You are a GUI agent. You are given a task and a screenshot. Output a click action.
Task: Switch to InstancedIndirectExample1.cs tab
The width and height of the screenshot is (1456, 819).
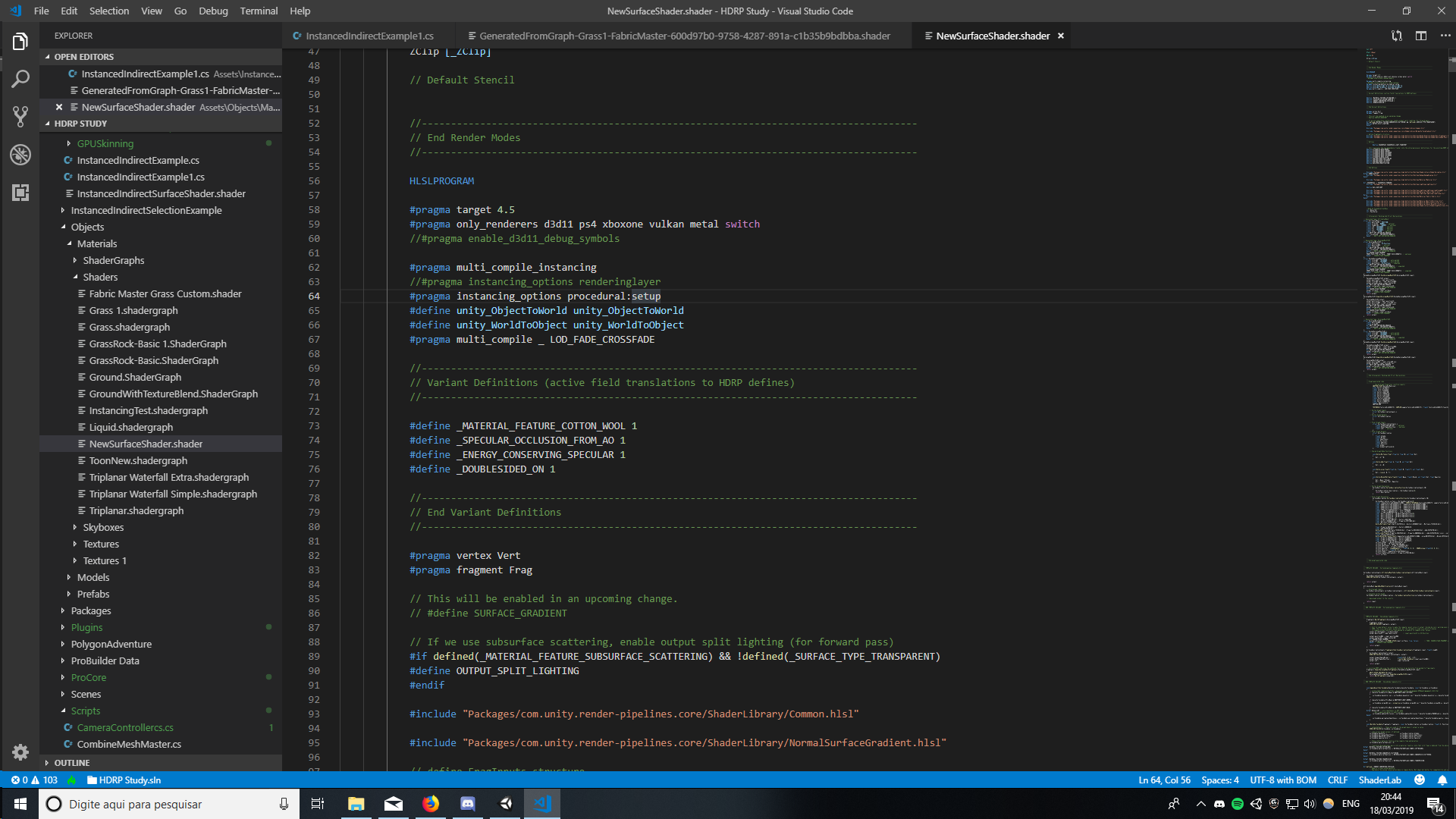(369, 36)
